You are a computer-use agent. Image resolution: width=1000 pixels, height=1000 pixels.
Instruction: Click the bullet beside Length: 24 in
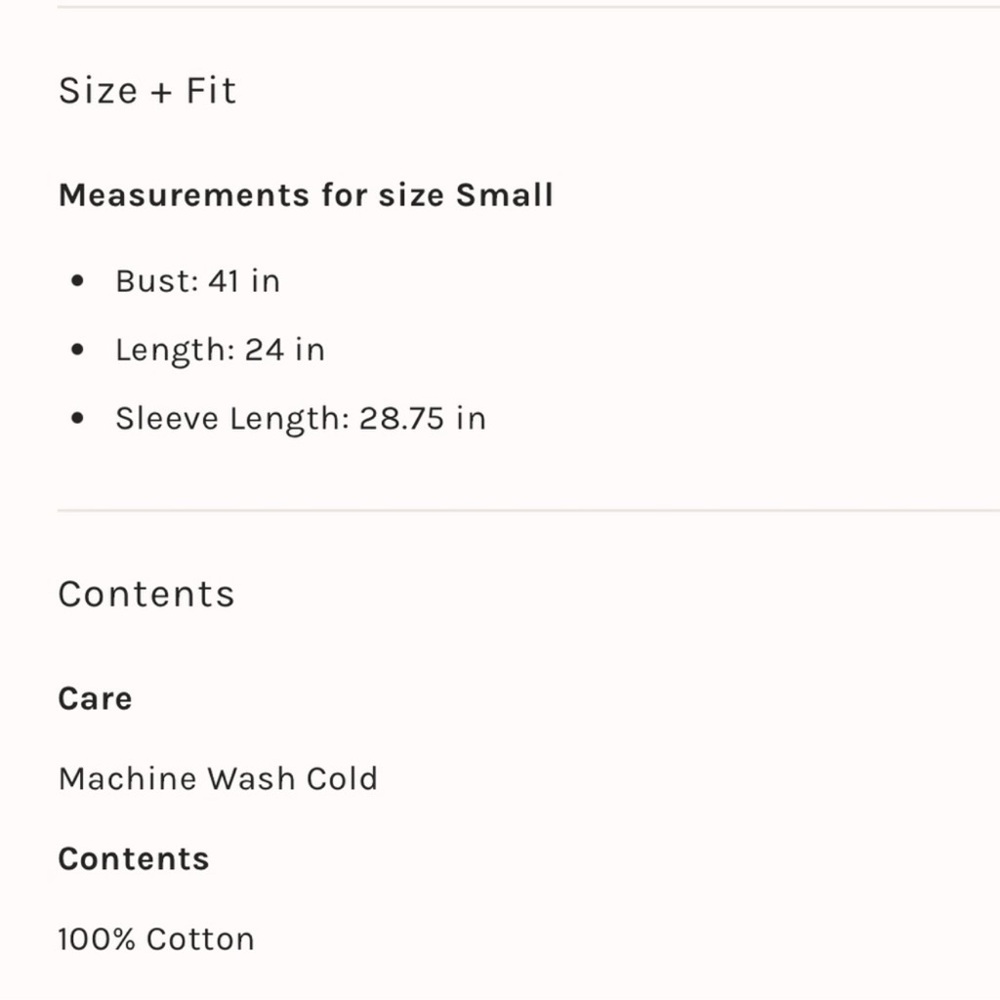coord(79,350)
